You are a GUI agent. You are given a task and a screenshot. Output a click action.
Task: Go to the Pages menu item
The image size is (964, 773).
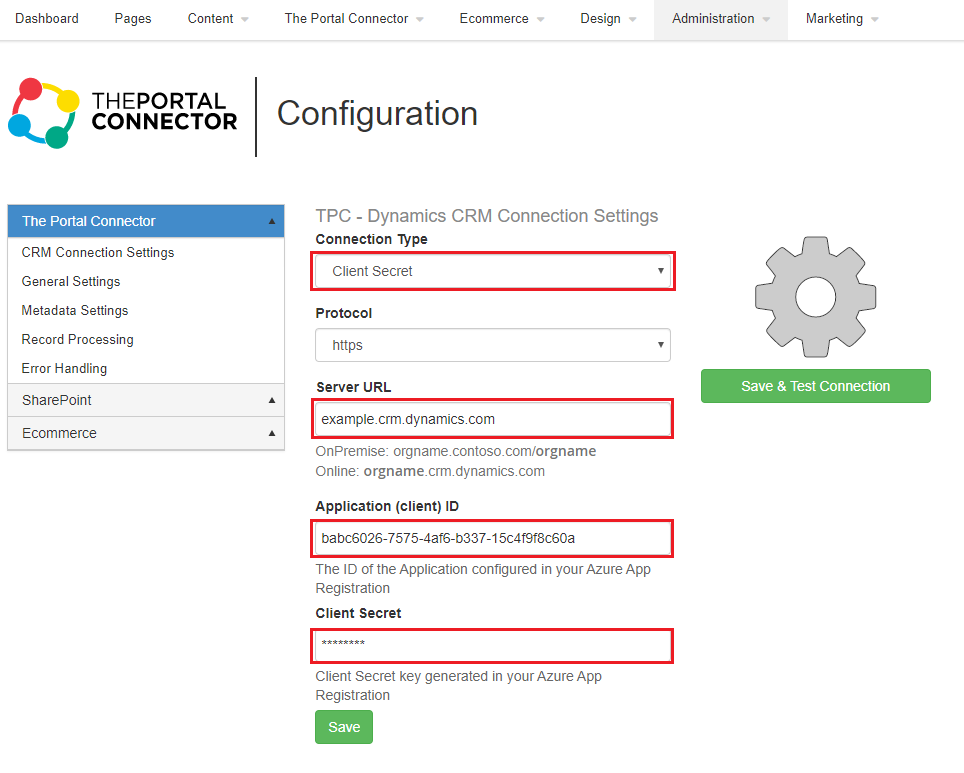click(133, 18)
